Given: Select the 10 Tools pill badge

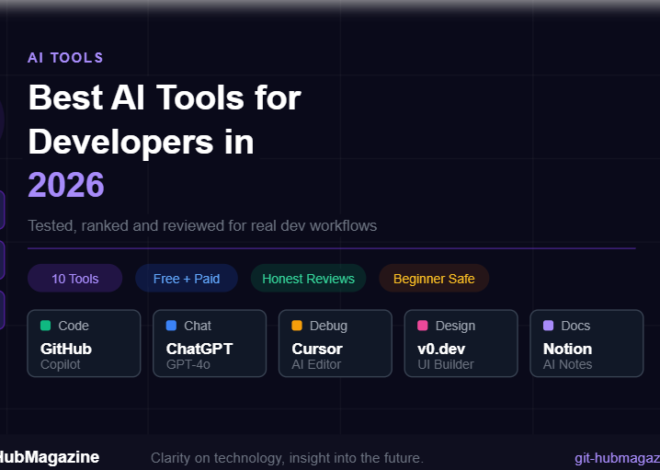Looking at the screenshot, I should pos(75,279).
